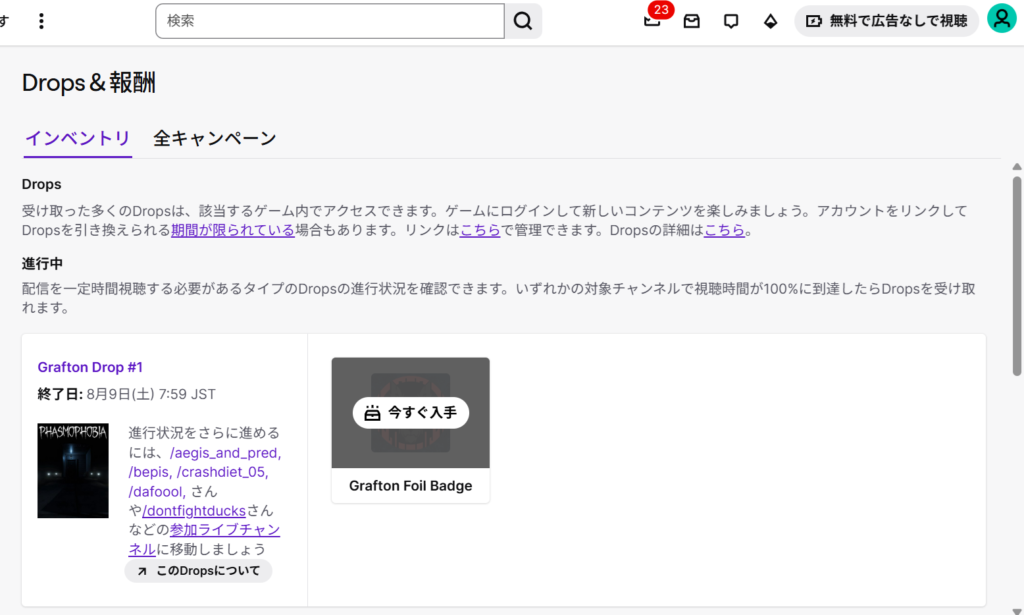This screenshot has height=615, width=1024.
Task: Visit the /dafoool channel link
Action: [x=157, y=491]
